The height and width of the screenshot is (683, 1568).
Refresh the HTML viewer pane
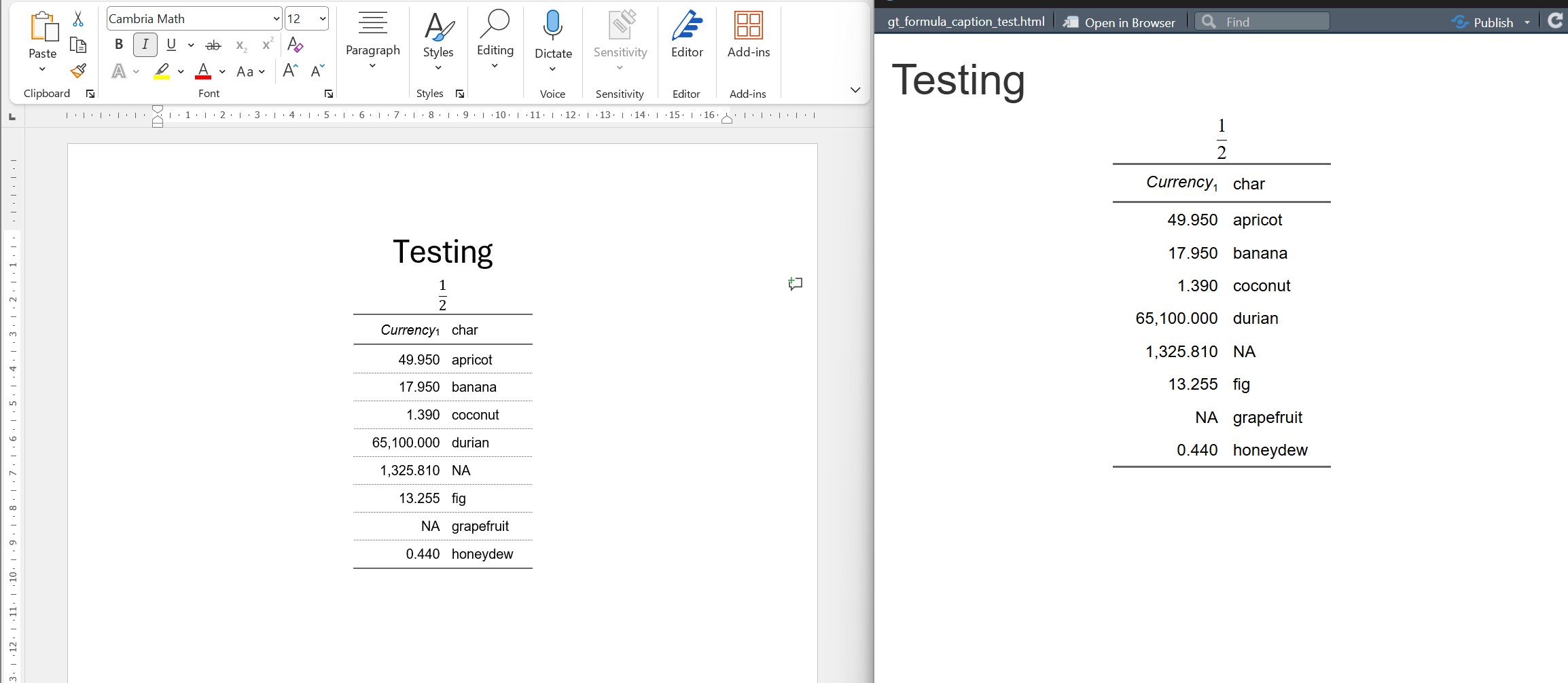coord(1555,21)
